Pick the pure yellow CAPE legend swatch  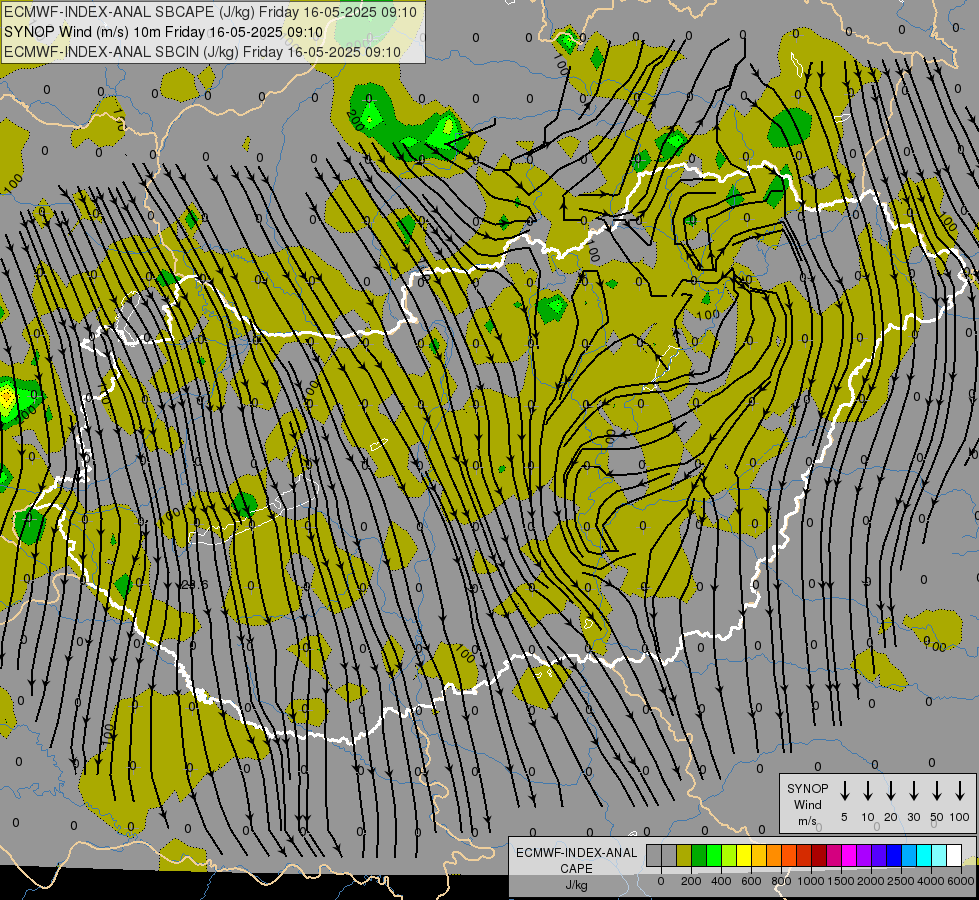tap(744, 855)
